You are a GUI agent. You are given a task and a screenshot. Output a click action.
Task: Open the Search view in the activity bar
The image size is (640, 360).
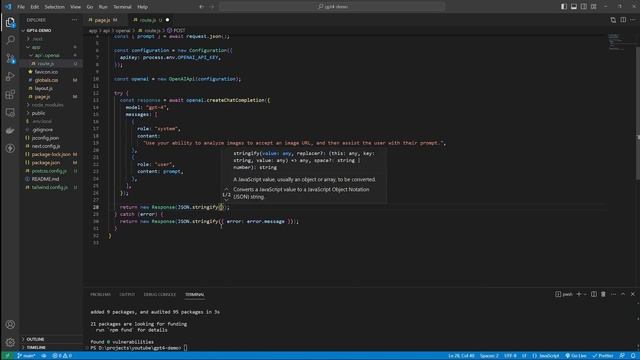click(x=10, y=40)
